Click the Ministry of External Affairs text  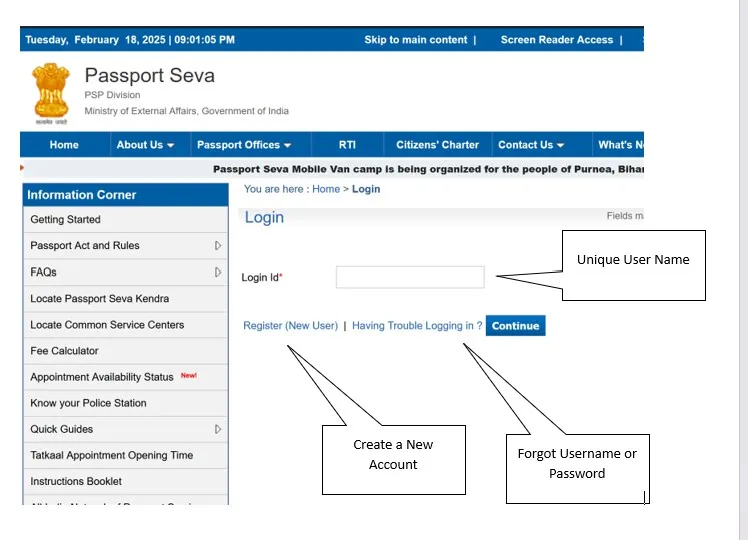(x=187, y=111)
